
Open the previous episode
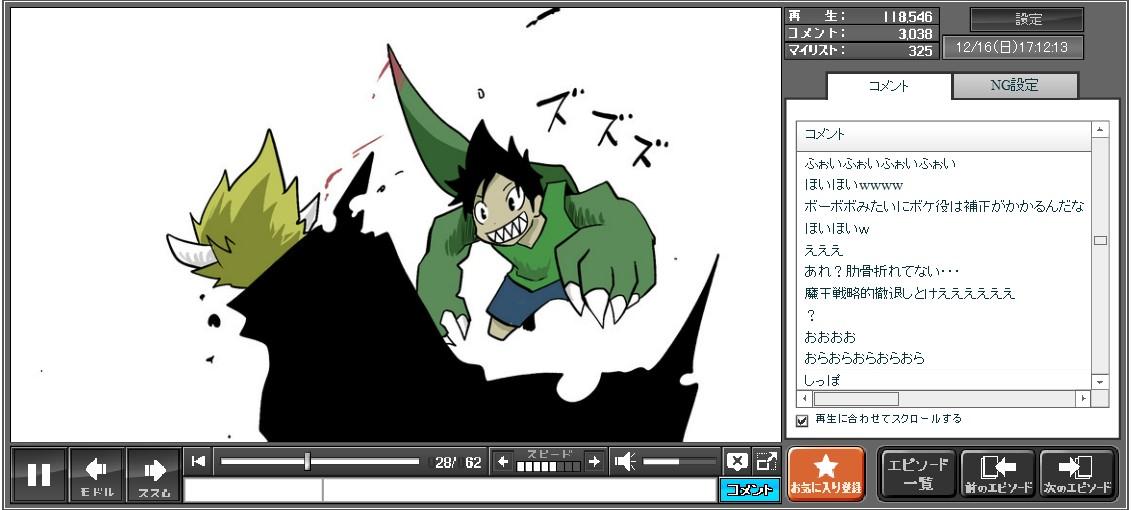click(997, 474)
